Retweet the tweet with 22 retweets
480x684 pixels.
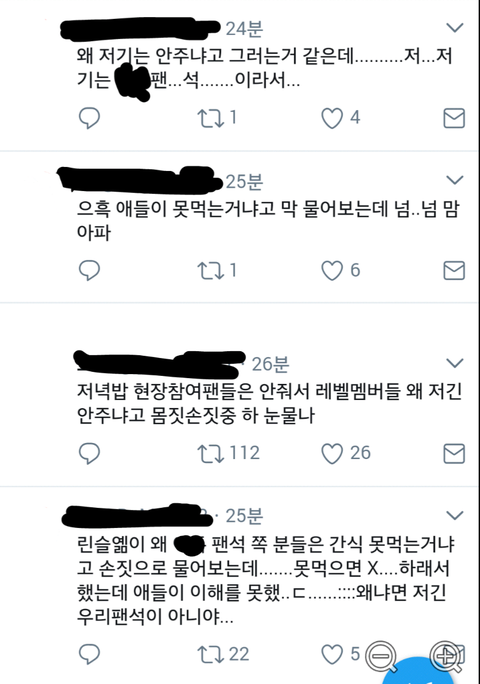point(211,654)
